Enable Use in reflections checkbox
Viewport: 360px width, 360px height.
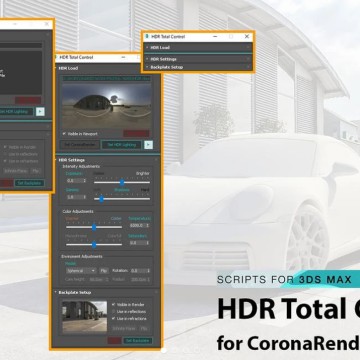click(x=114, y=311)
